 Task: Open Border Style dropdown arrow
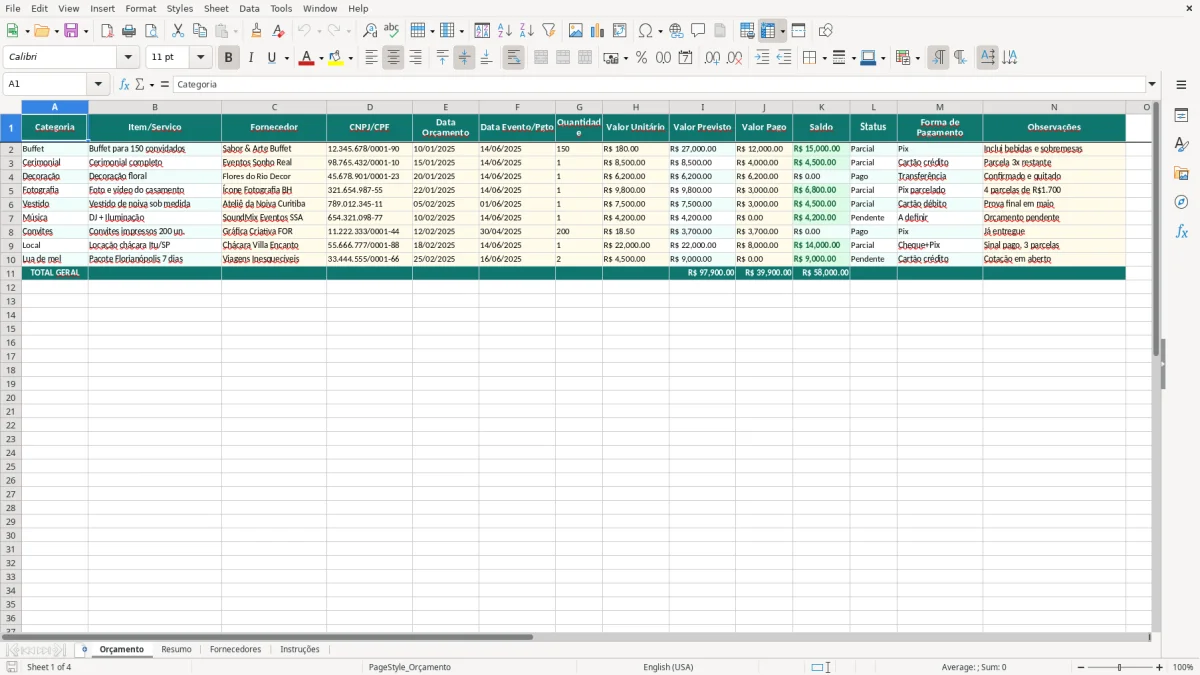(853, 58)
